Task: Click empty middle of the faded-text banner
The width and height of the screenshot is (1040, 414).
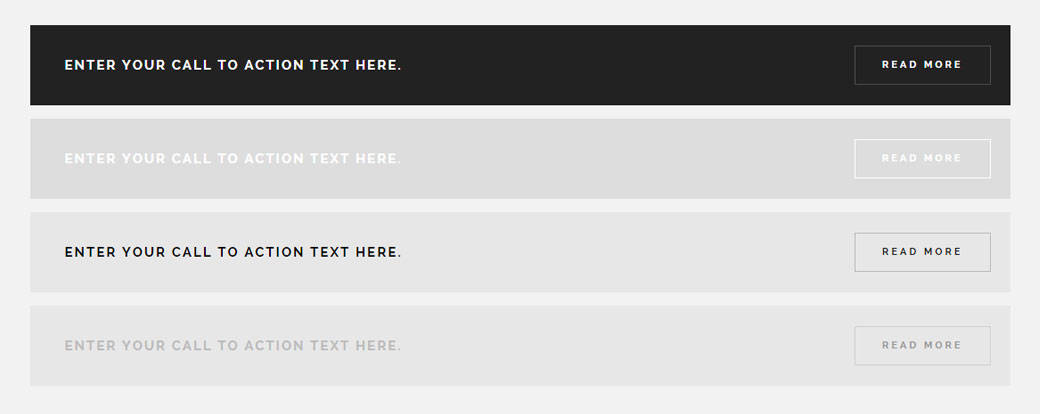Action: pyautogui.click(x=620, y=345)
